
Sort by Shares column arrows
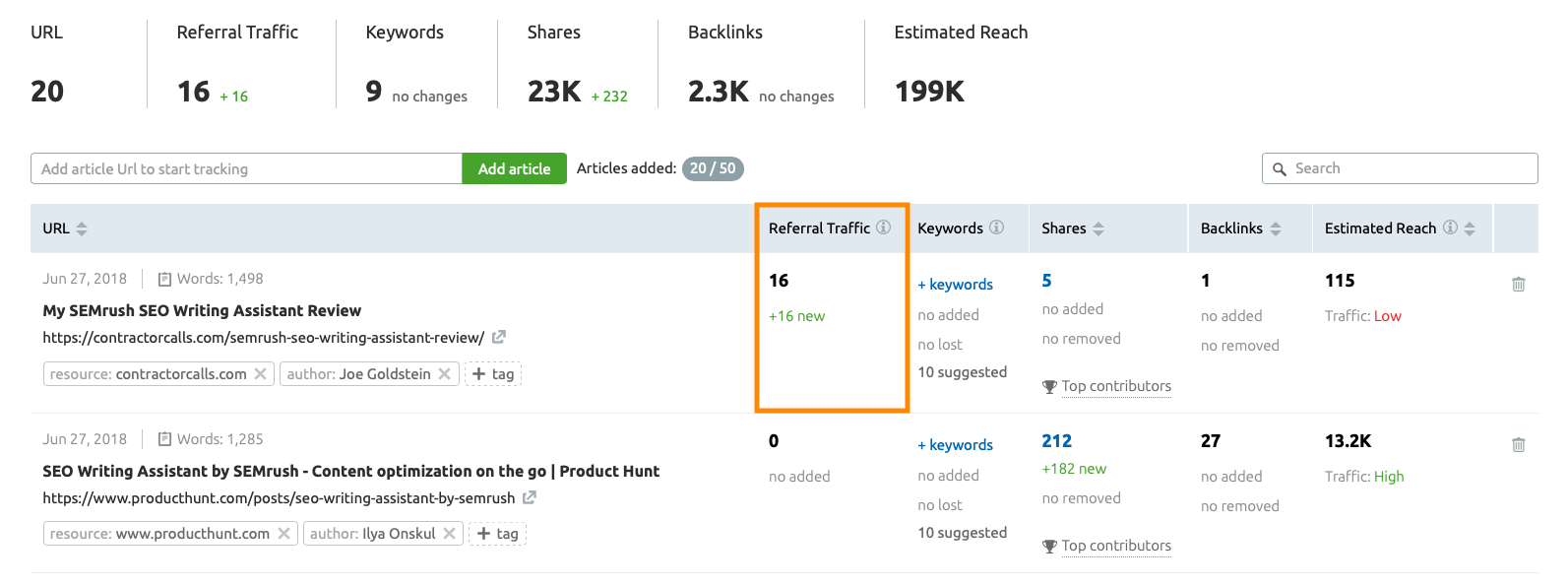[x=1098, y=228]
